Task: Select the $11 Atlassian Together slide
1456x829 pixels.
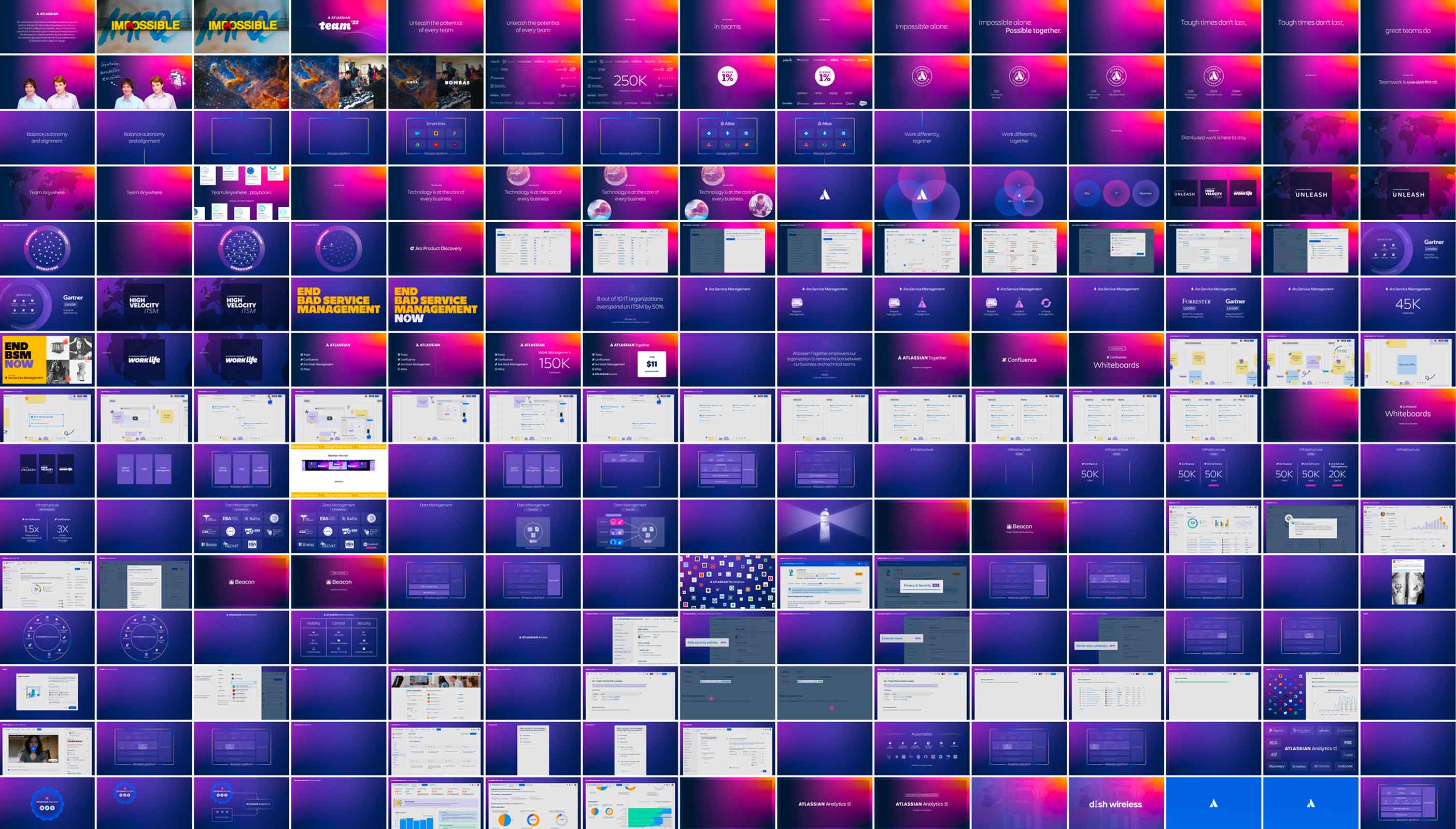Action: coord(630,359)
